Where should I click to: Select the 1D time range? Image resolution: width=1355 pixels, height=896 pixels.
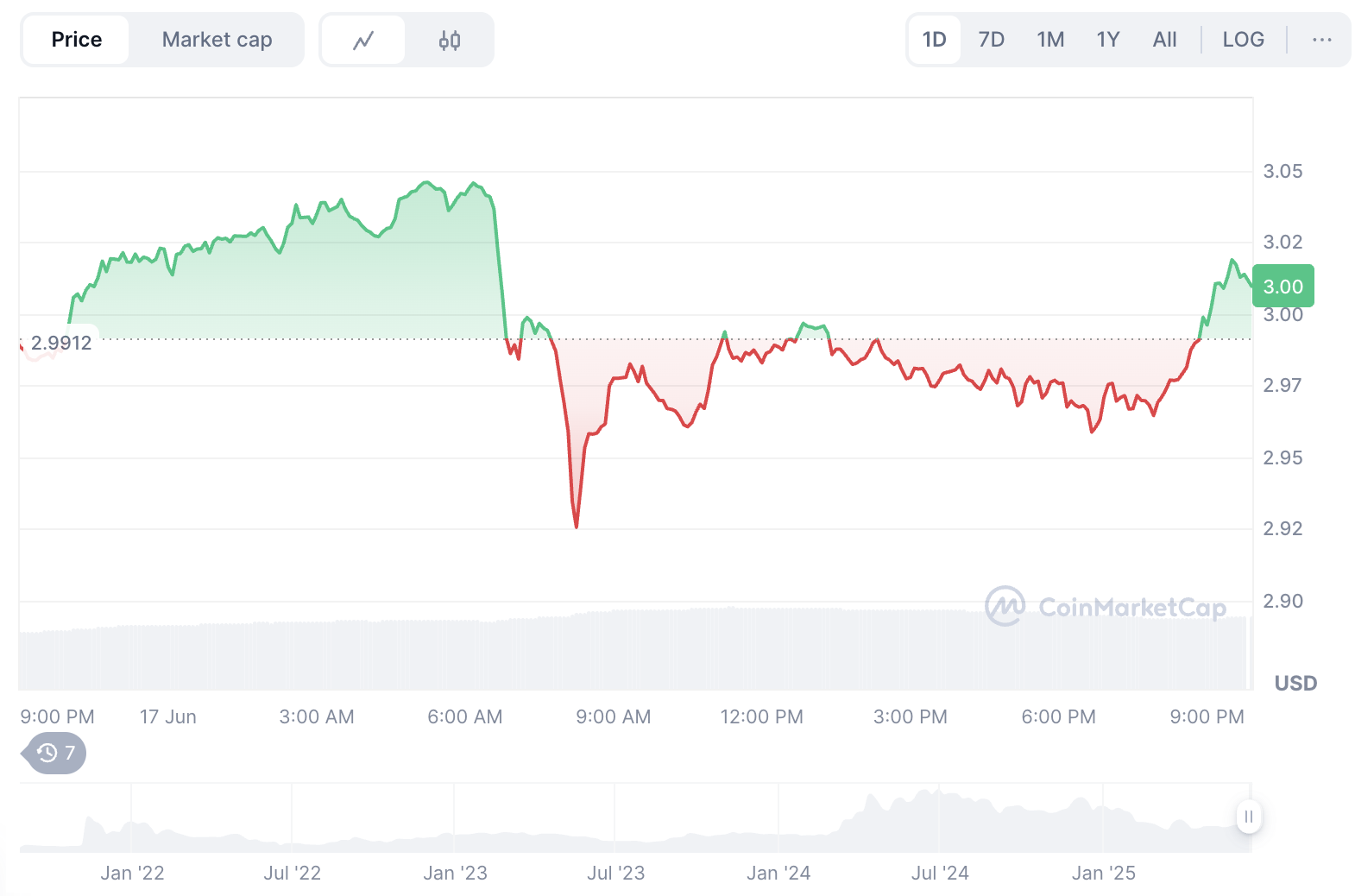click(x=934, y=40)
